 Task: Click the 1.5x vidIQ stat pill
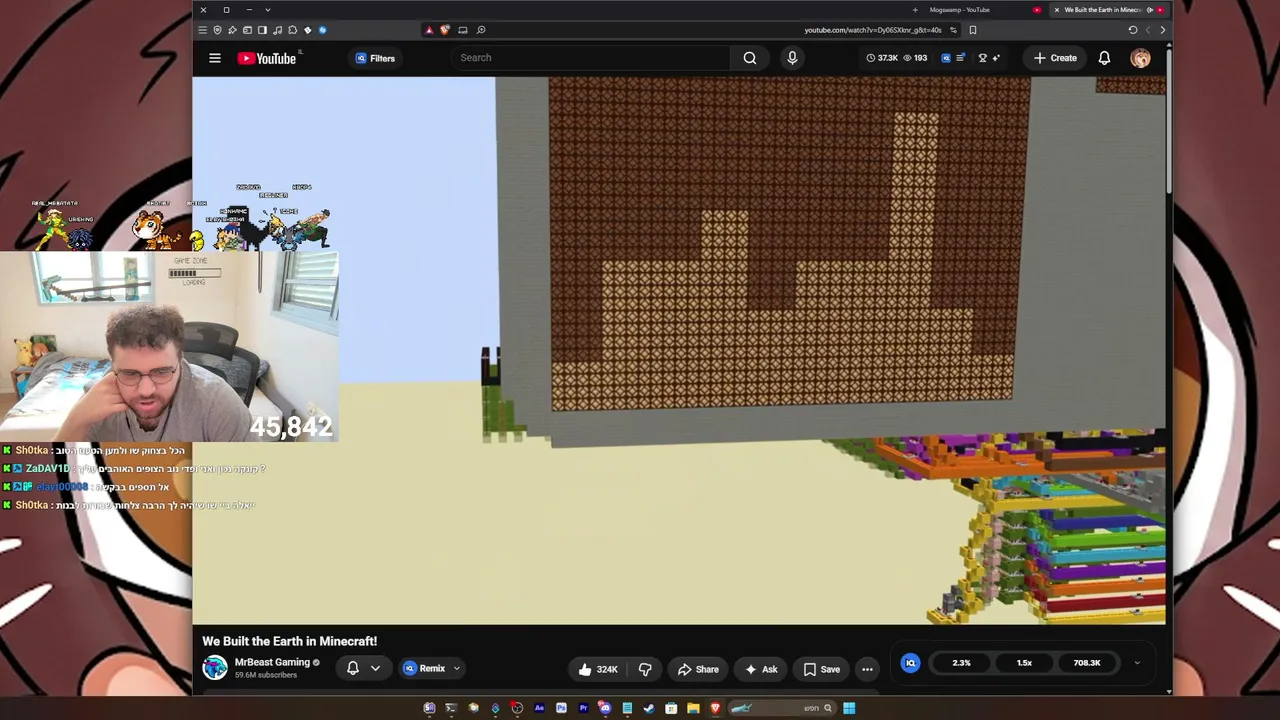click(1024, 663)
